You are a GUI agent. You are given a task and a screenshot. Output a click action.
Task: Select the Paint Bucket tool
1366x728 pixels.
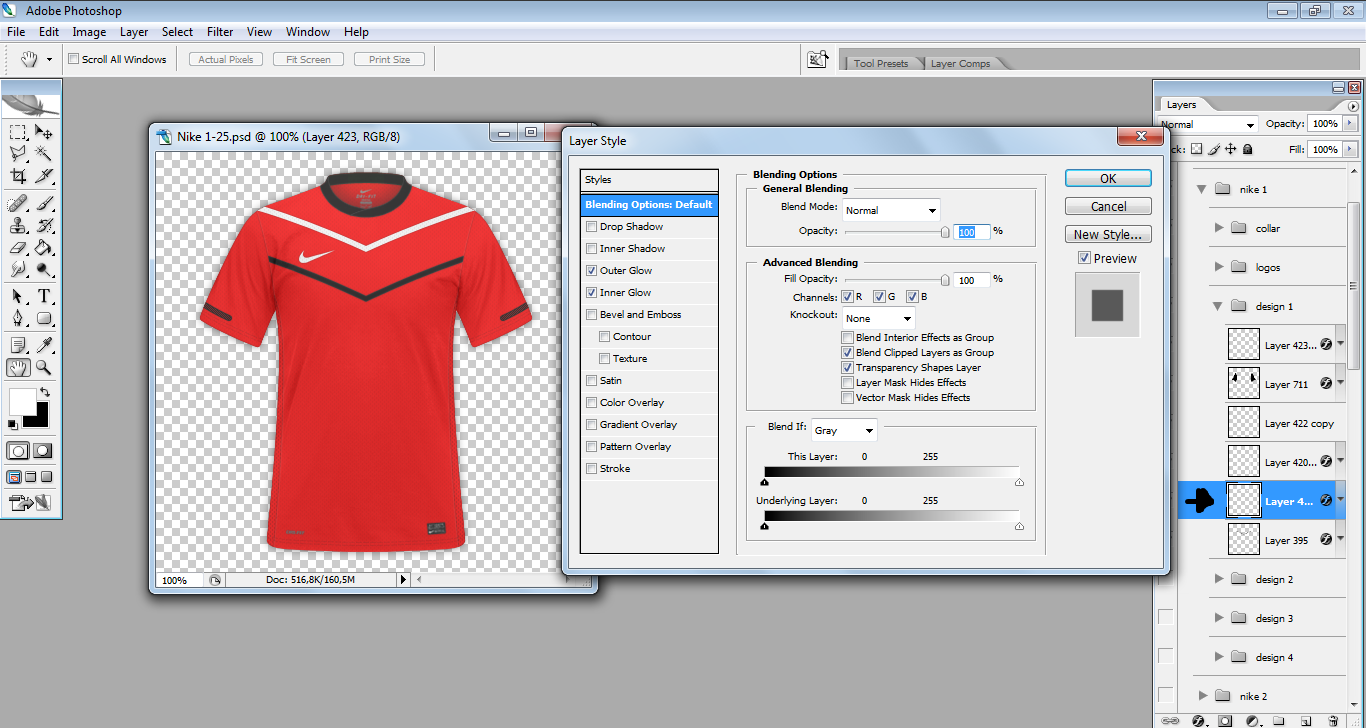point(44,247)
